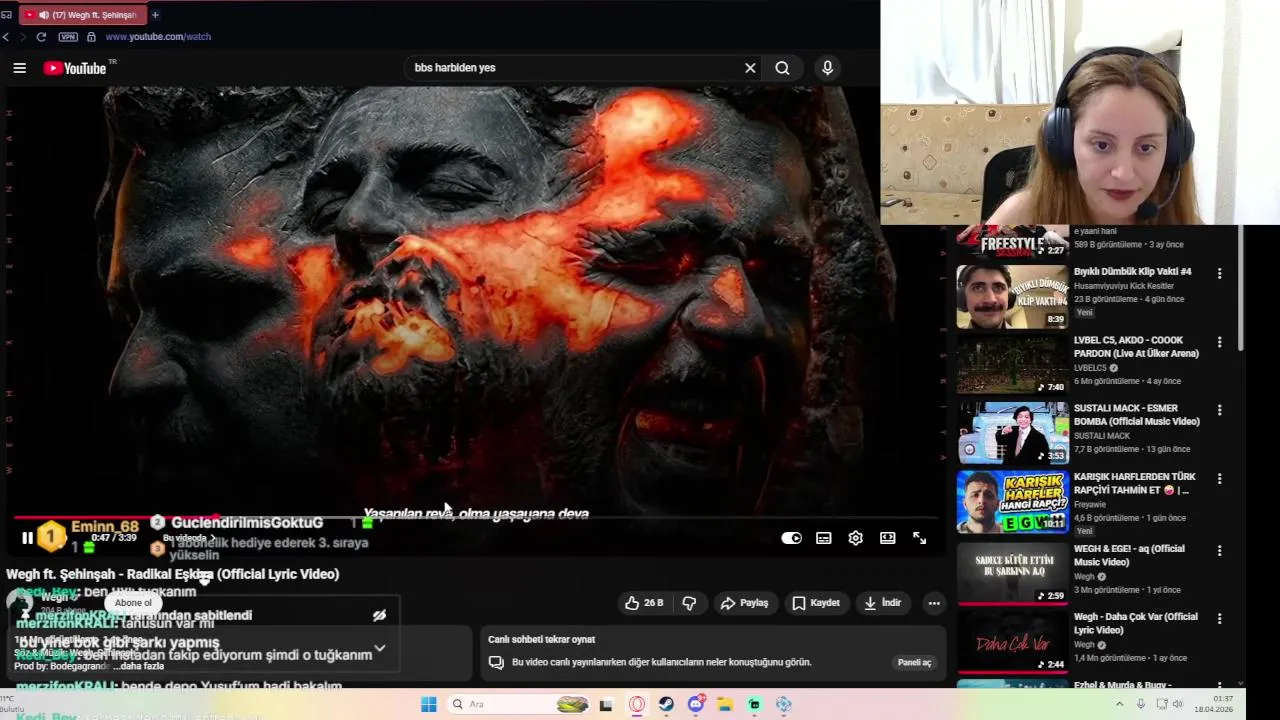
Task: Open options for Wegh - Daha Çok Var
Action: (x=1219, y=618)
